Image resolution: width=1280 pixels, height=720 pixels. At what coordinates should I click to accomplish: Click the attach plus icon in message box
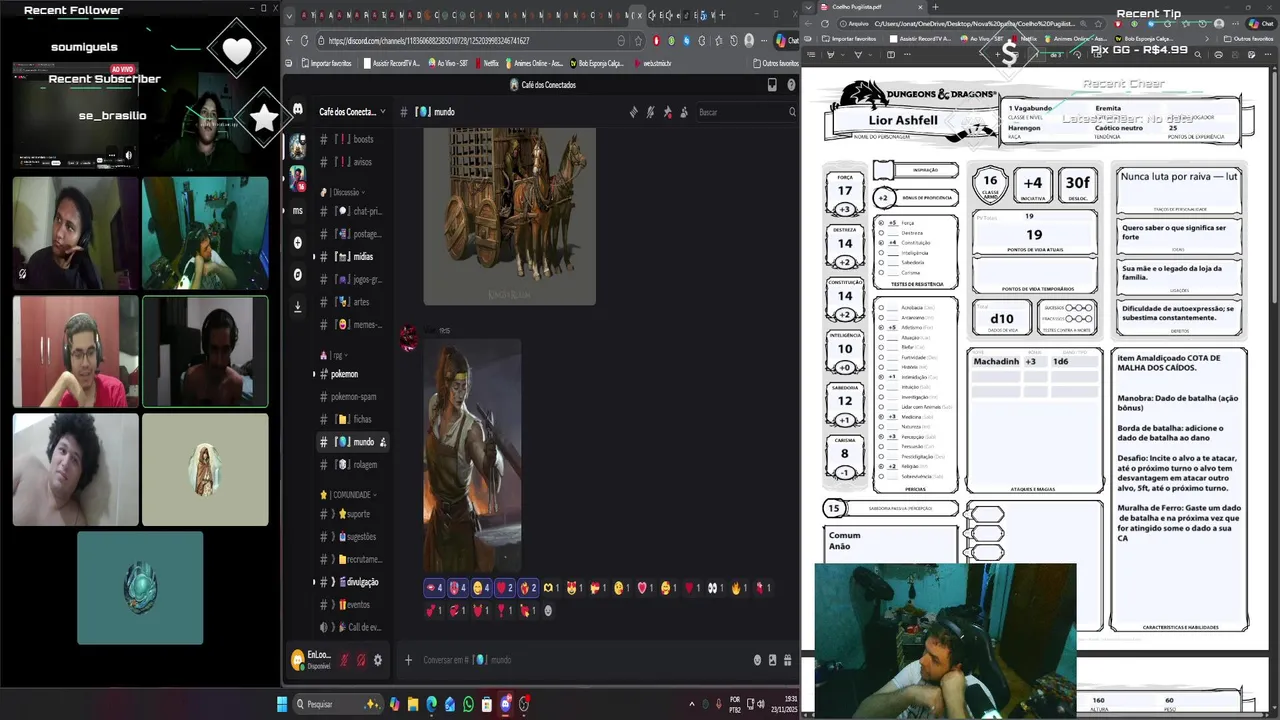coord(408,660)
